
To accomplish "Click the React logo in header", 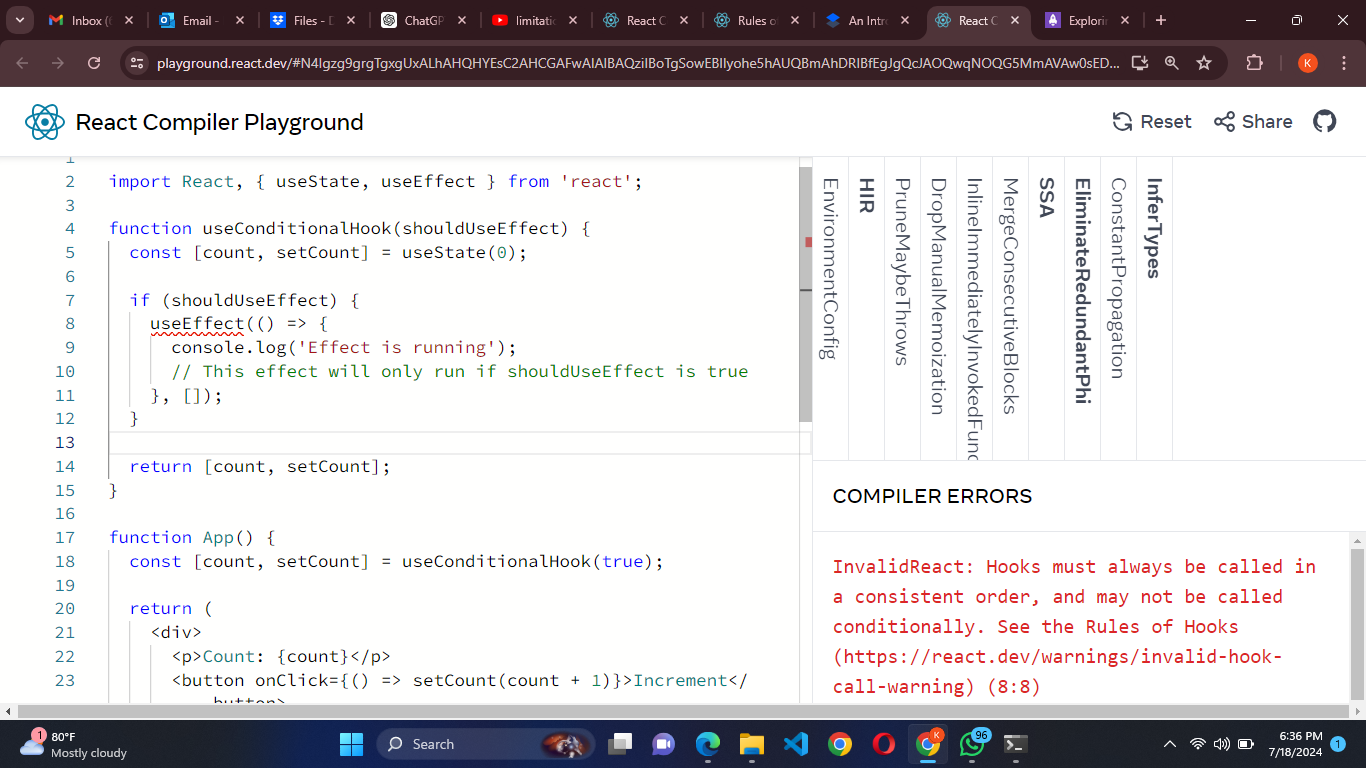I will point(45,122).
